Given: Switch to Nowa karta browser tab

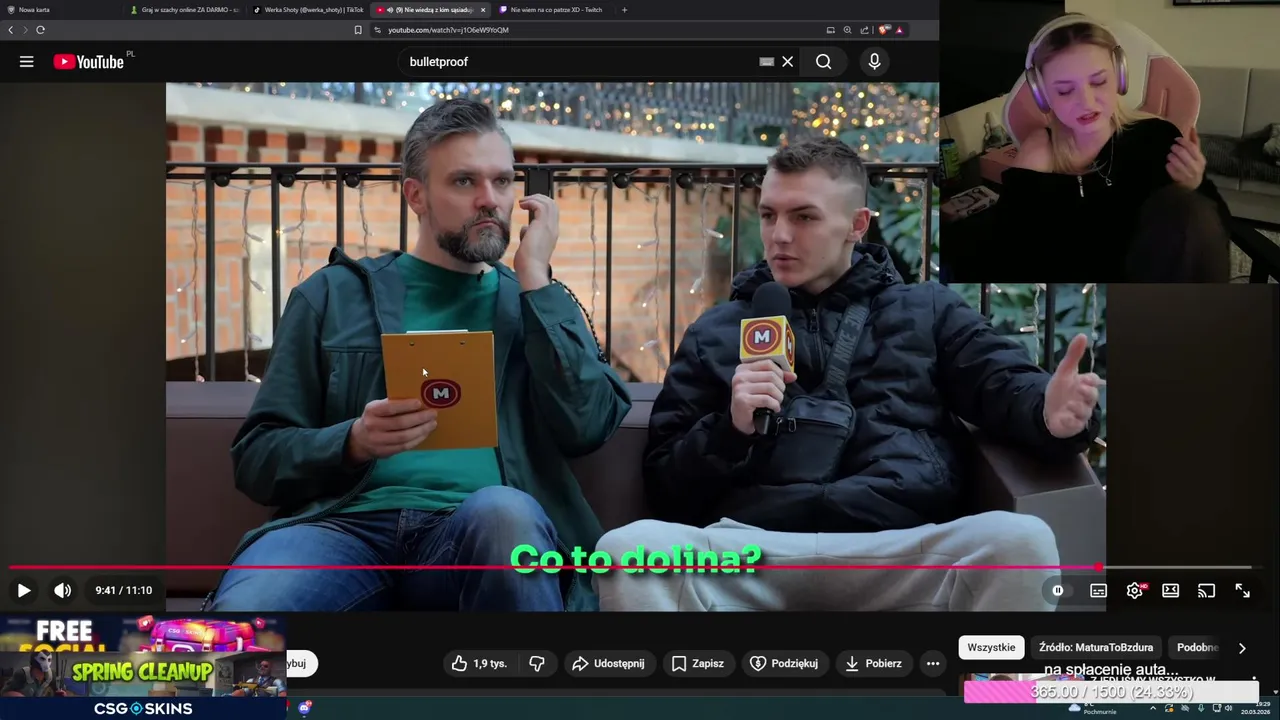Looking at the screenshot, I should 60,9.
